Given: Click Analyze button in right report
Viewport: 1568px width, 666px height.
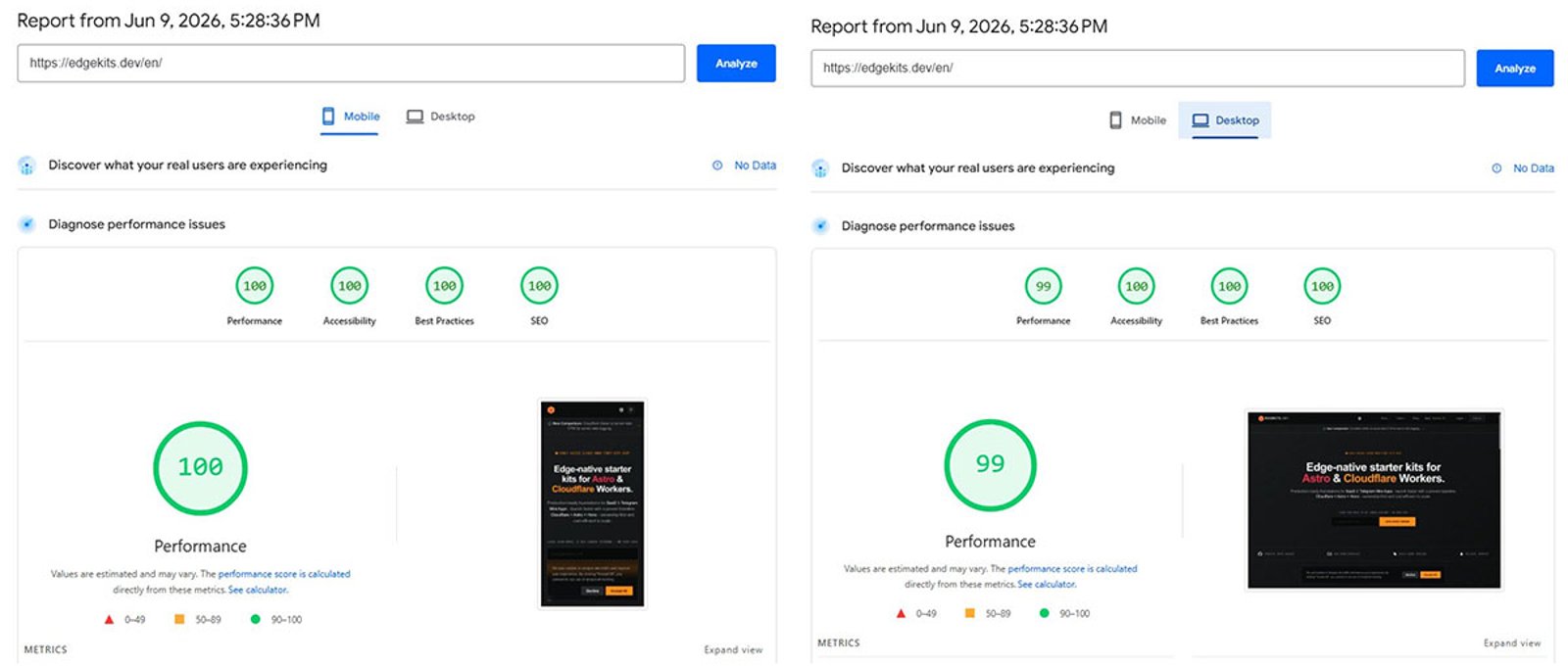Looking at the screenshot, I should click(1515, 69).
